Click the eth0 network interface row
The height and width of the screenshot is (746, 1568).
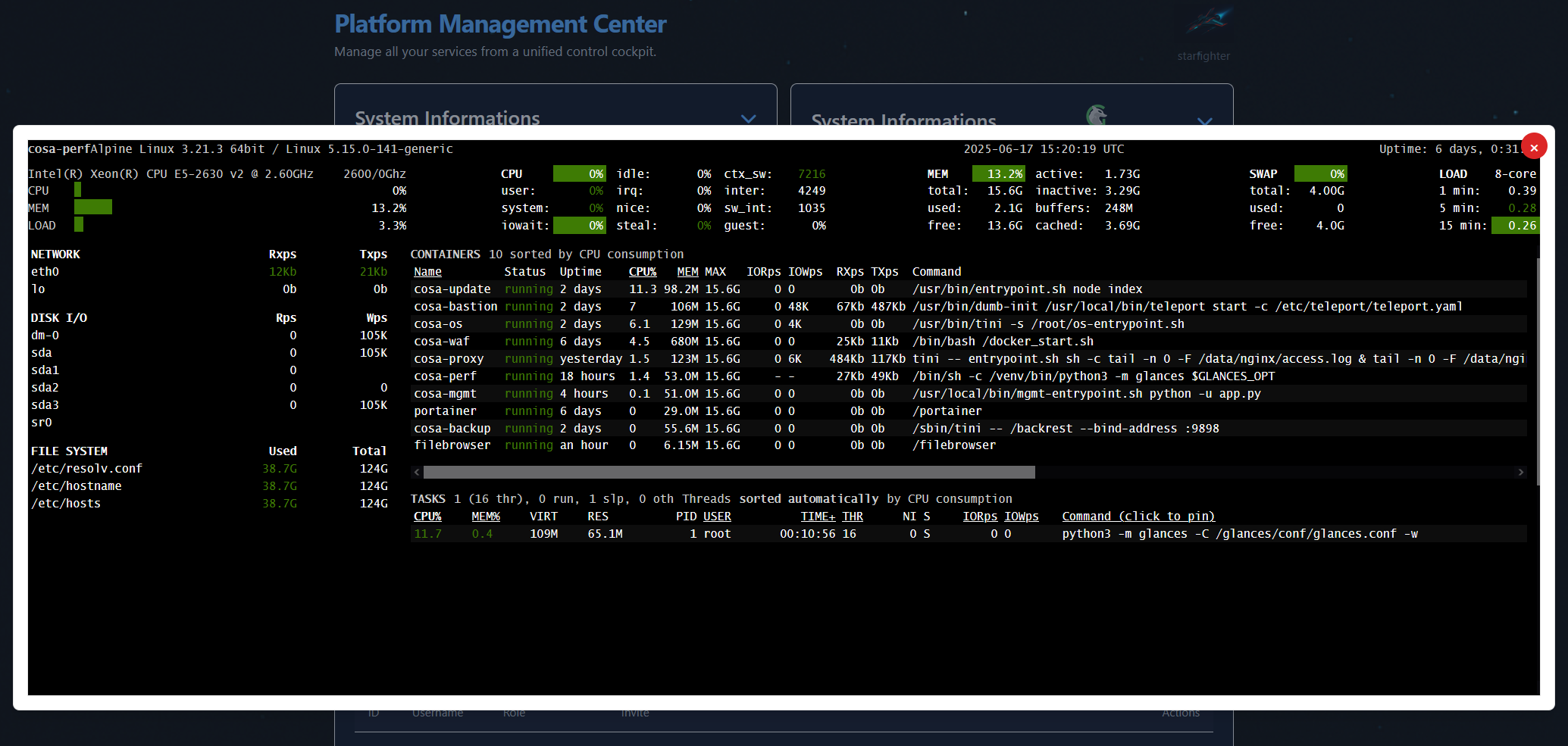coord(209,271)
